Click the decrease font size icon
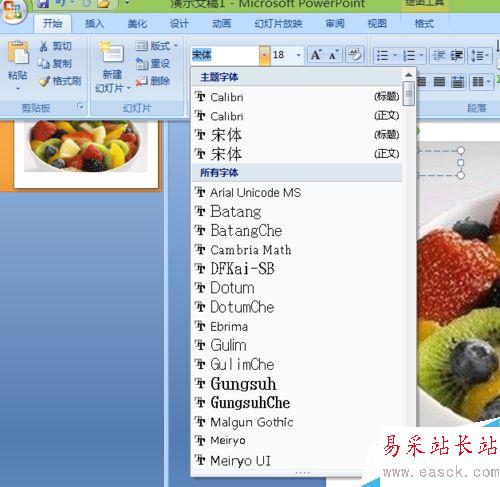 click(333, 55)
